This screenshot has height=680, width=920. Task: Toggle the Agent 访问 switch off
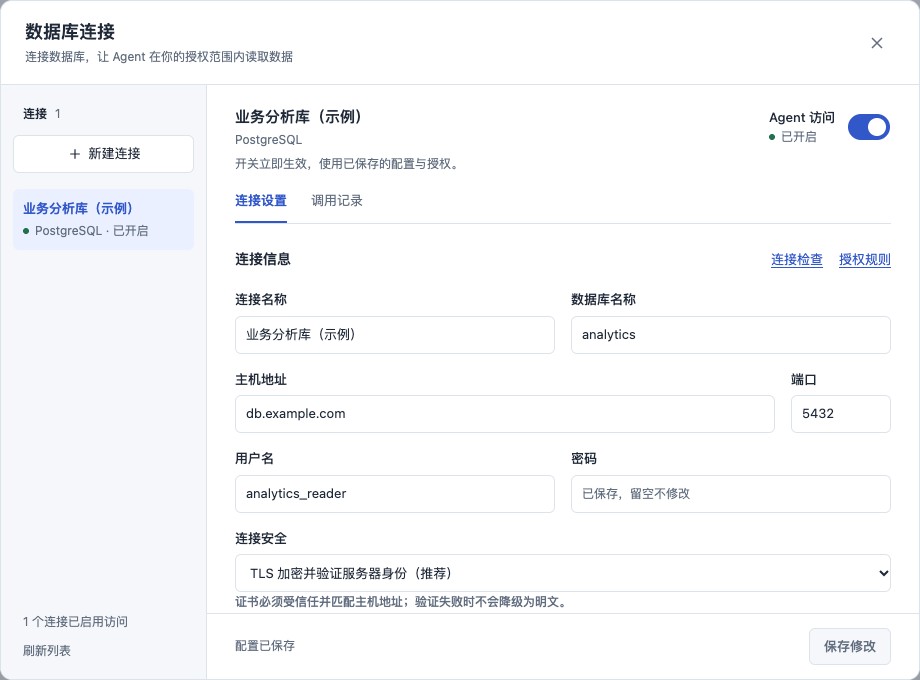click(868, 127)
